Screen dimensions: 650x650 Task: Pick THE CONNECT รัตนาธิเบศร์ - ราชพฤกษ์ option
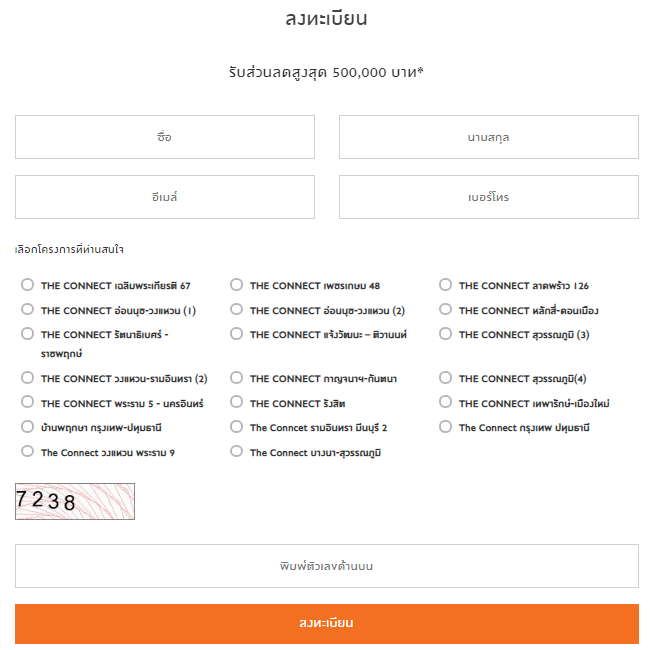point(28,334)
